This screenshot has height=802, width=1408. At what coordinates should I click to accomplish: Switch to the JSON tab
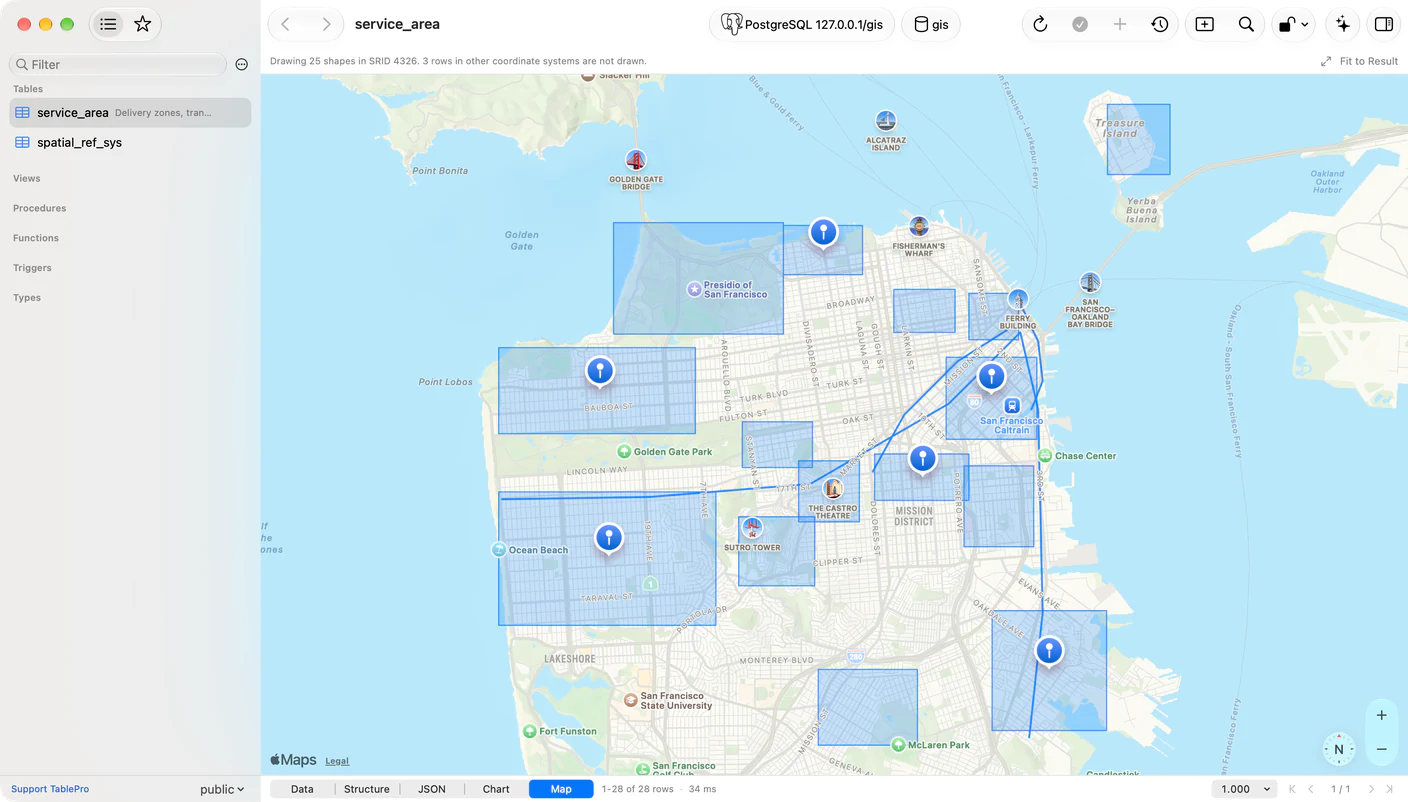tap(432, 789)
